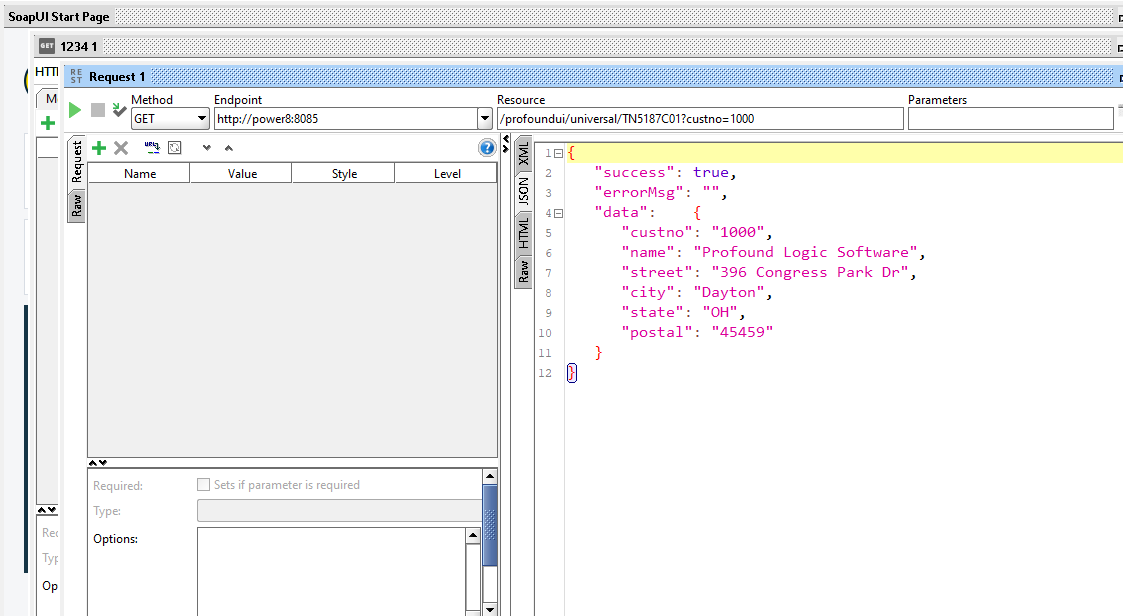The width and height of the screenshot is (1123, 616).
Task: Move parameter up with the up arrow
Action: [x=229, y=148]
